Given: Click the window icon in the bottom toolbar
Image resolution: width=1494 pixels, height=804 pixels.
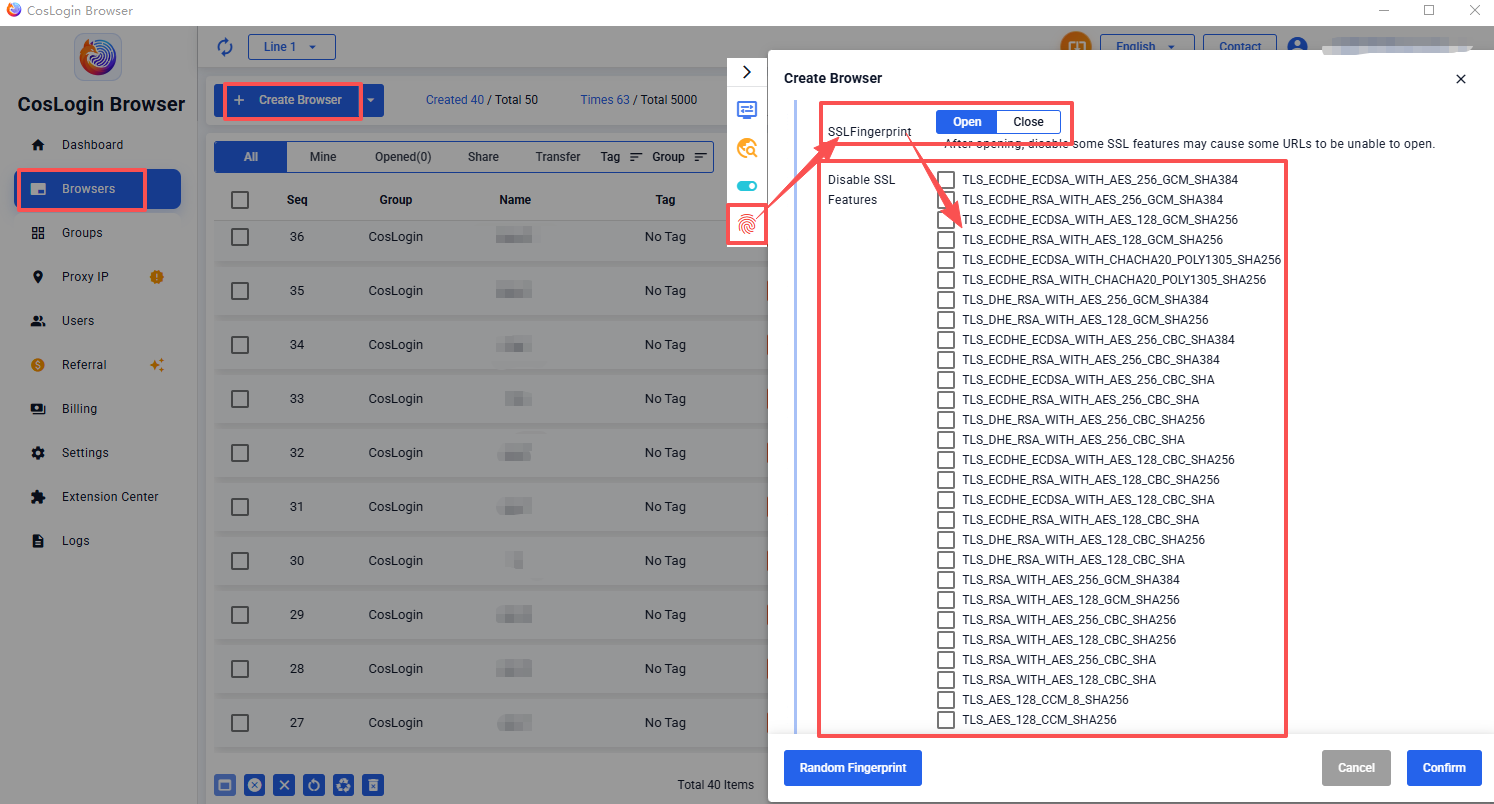Looking at the screenshot, I should click(225, 785).
